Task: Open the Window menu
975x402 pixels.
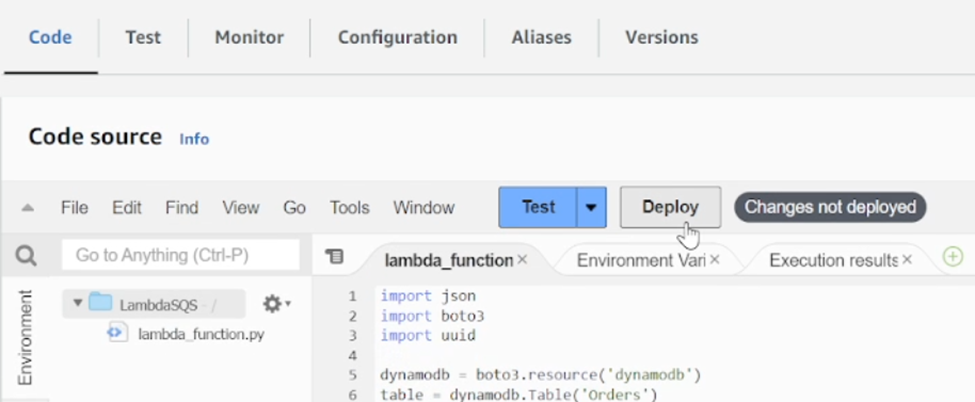Action: (423, 207)
